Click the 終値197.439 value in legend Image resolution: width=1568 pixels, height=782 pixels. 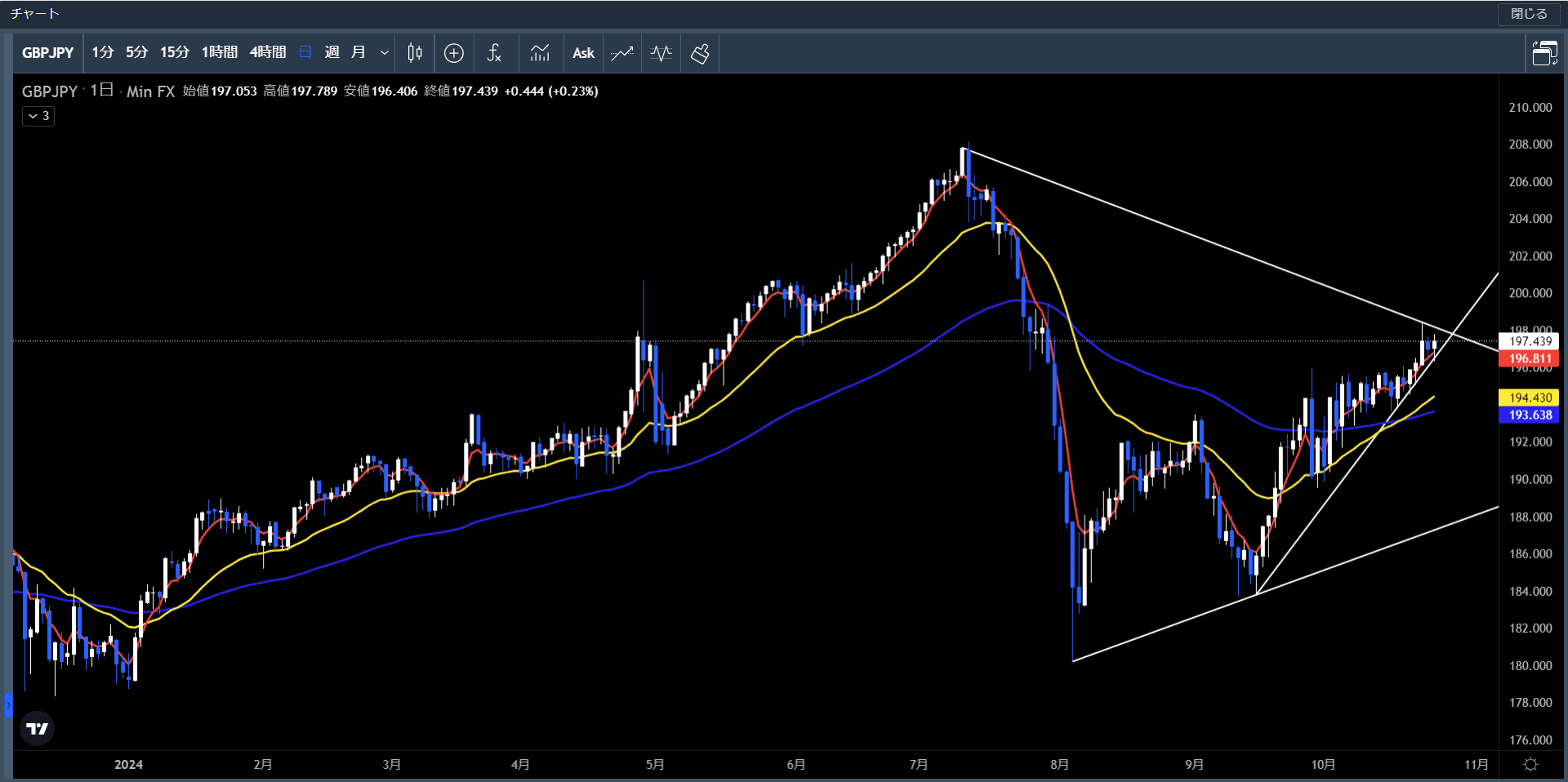click(461, 91)
